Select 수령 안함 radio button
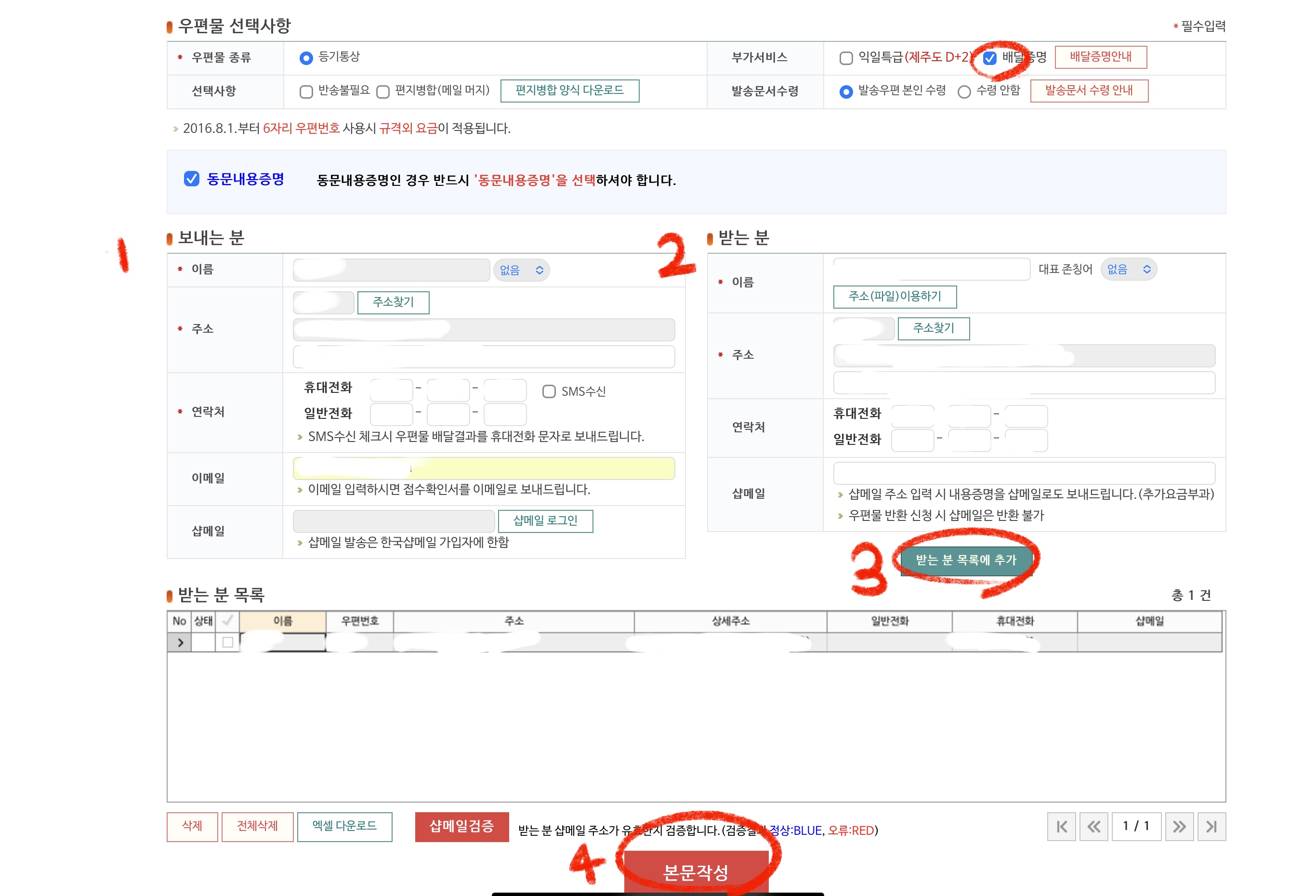The width and height of the screenshot is (1316, 896). coord(964,91)
